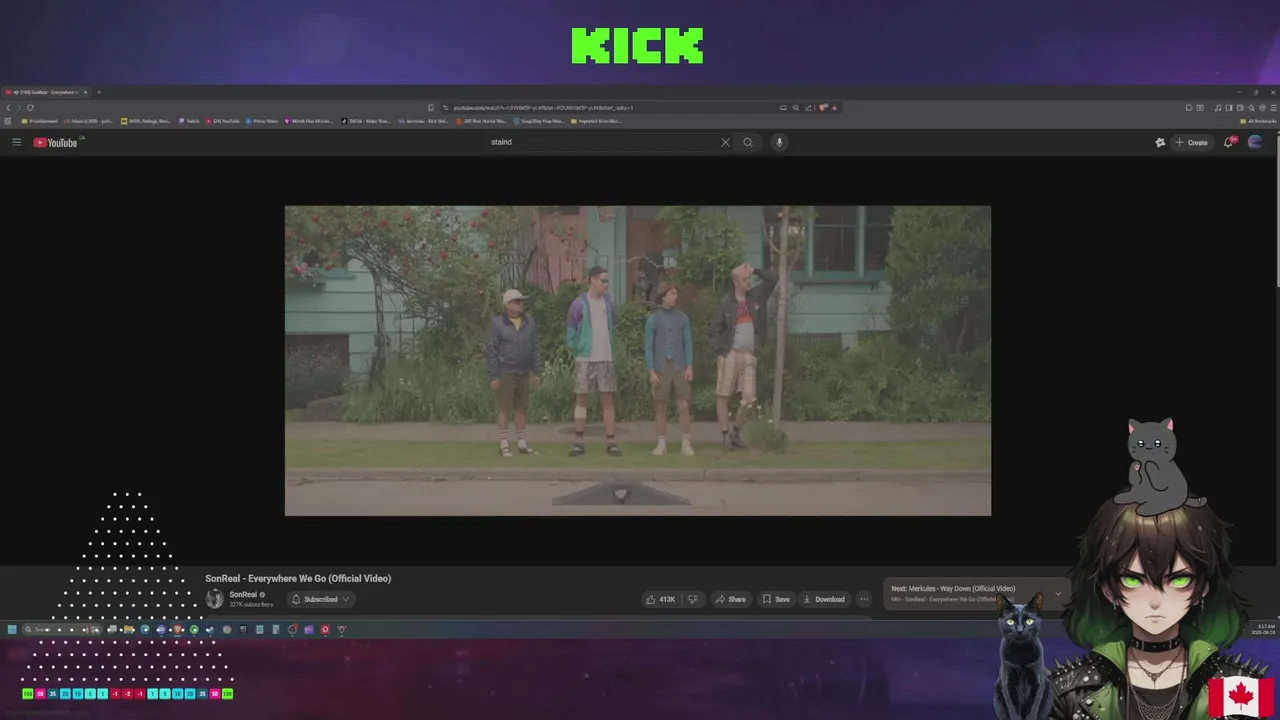Open the Entertainment bookmark folder
Viewport: 1280px width, 720px height.
(x=38, y=121)
